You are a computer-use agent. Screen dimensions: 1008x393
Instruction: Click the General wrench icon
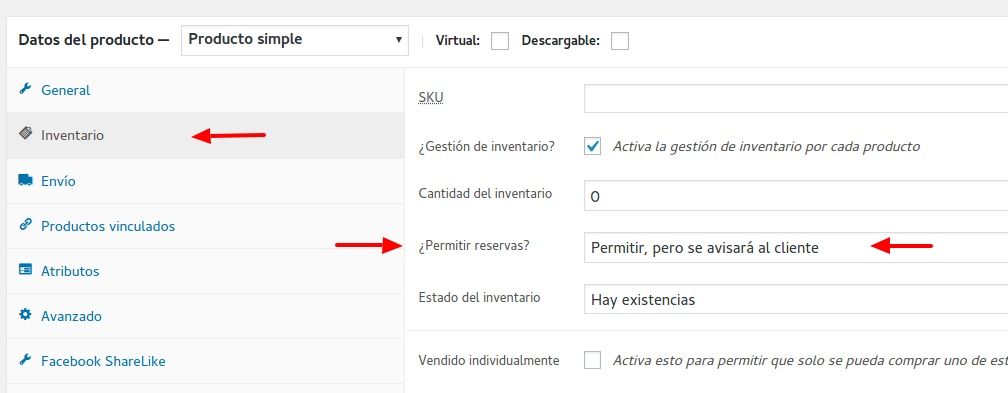click(x=26, y=89)
